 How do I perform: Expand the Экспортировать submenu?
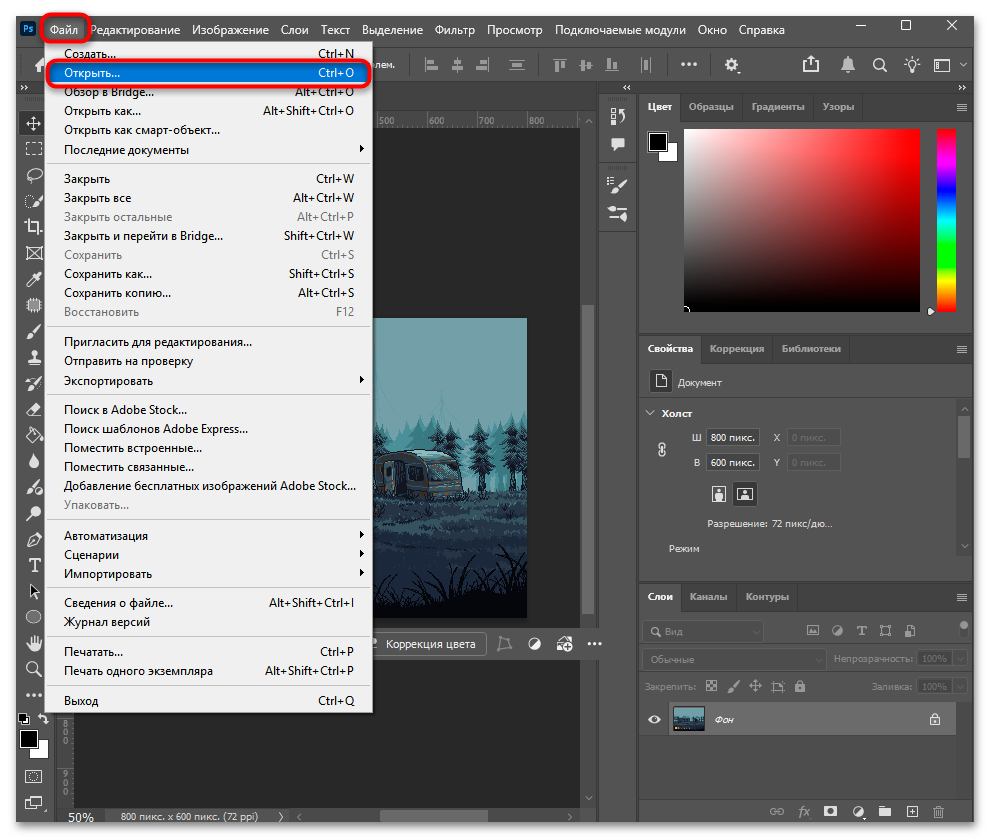pos(208,381)
